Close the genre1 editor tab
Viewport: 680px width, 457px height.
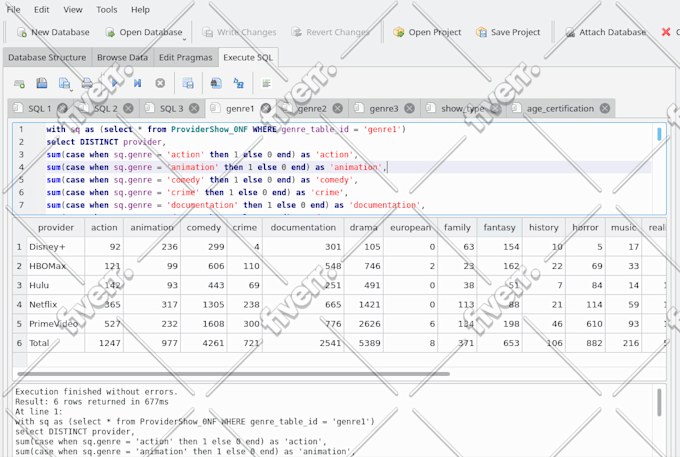pos(266,108)
